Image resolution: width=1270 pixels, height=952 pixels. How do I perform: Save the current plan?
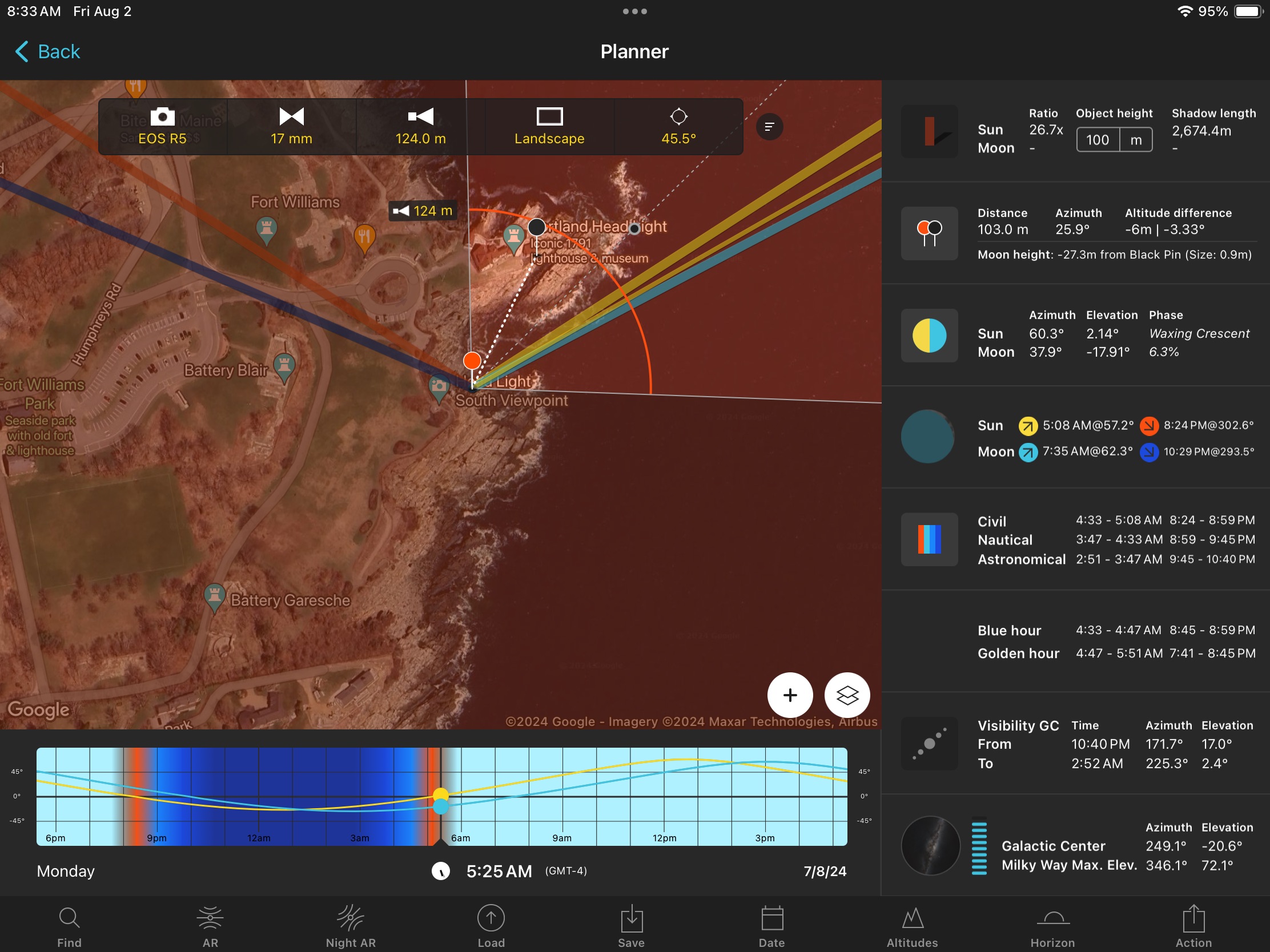tap(631, 927)
